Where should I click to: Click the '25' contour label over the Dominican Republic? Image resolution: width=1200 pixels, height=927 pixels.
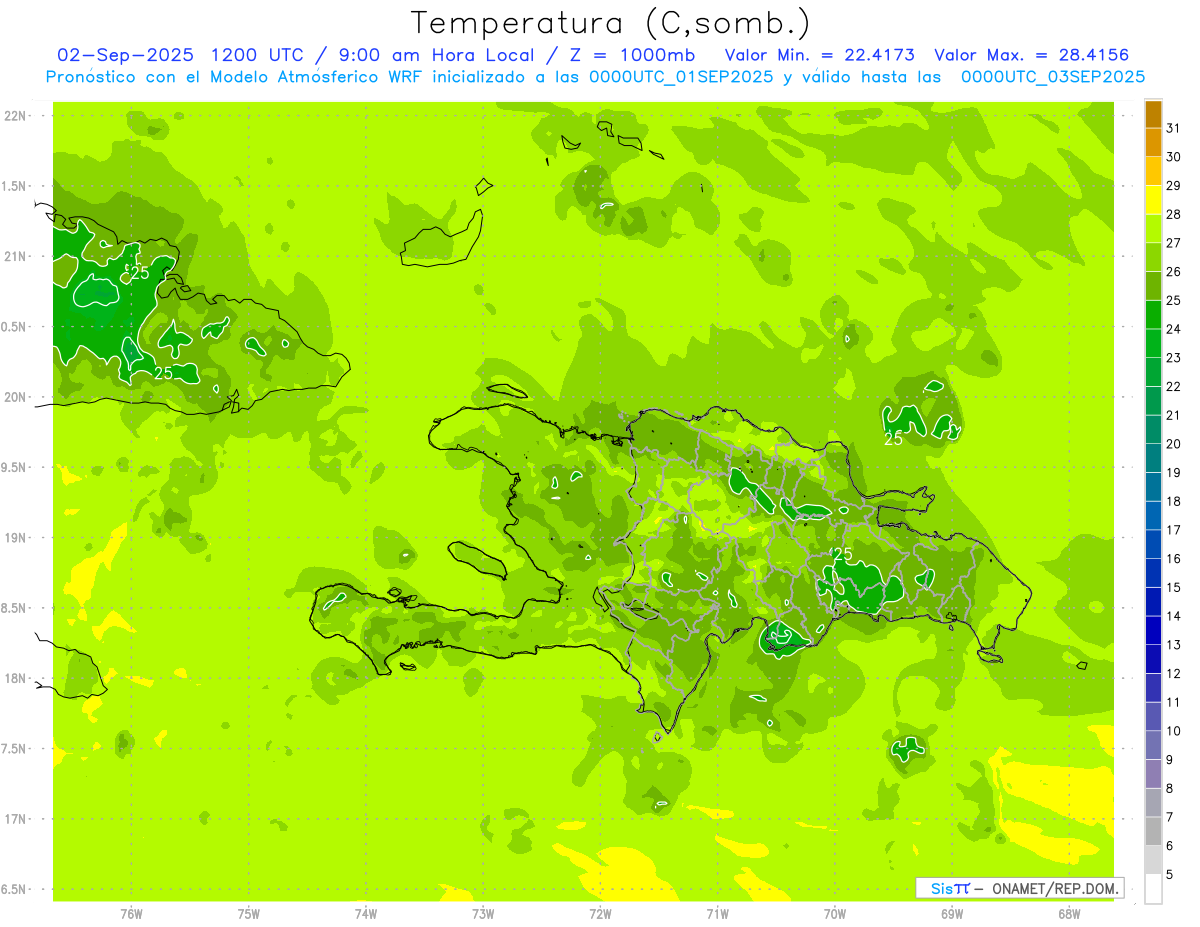(842, 554)
